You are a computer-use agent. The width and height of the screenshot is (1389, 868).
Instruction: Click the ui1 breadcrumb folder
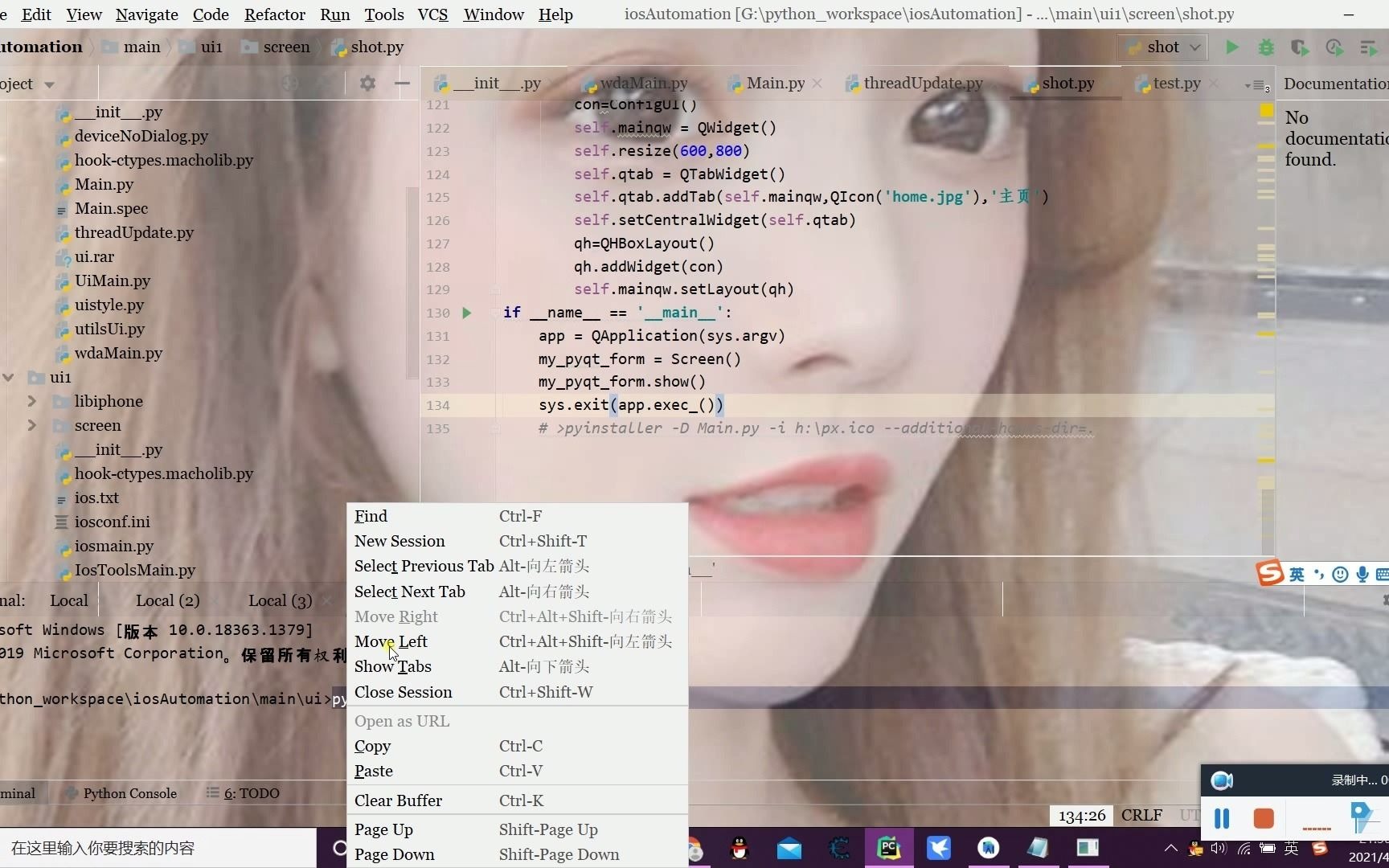tap(202, 47)
